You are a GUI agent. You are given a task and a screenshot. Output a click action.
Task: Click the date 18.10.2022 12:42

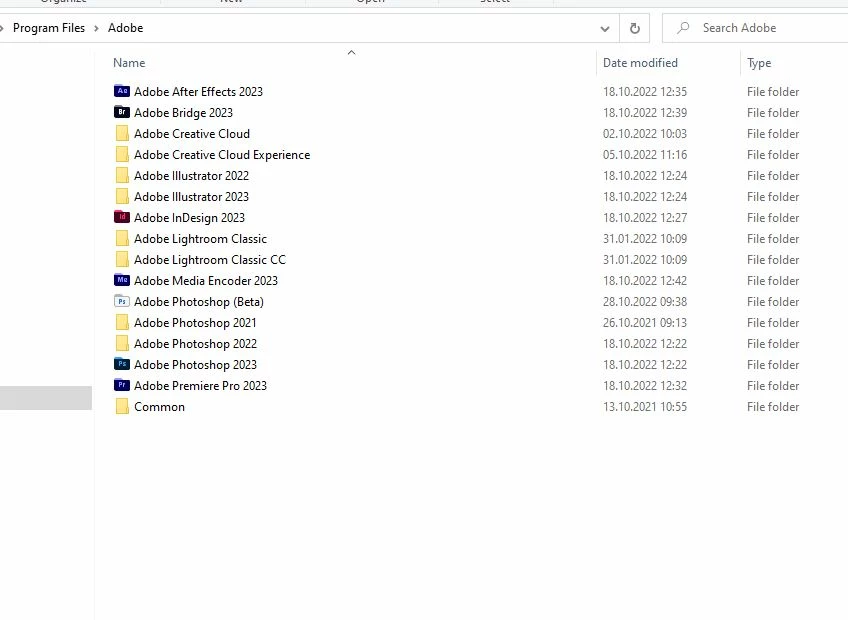click(x=645, y=281)
